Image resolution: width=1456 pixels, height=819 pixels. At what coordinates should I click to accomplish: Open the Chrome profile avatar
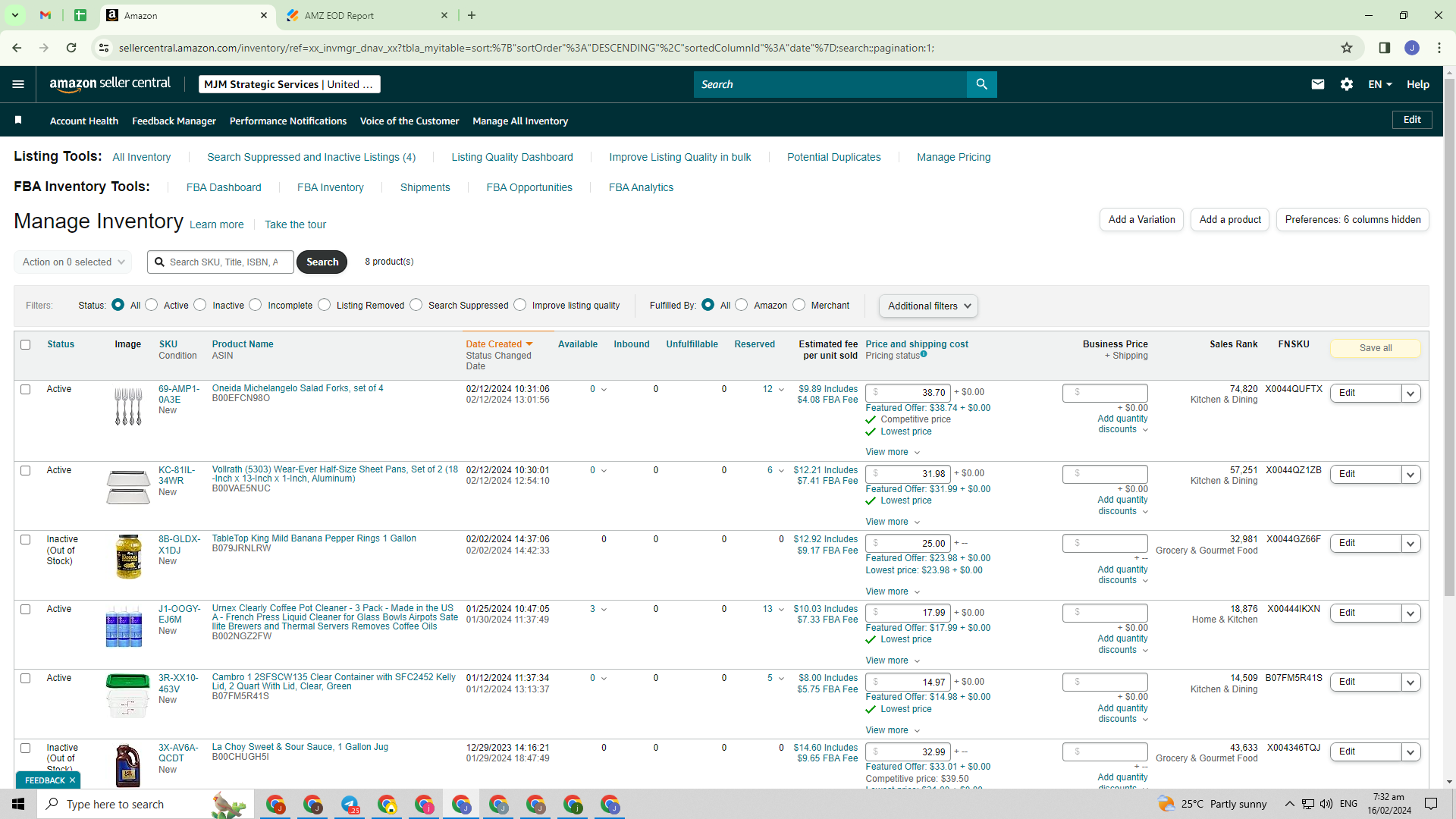1412,48
